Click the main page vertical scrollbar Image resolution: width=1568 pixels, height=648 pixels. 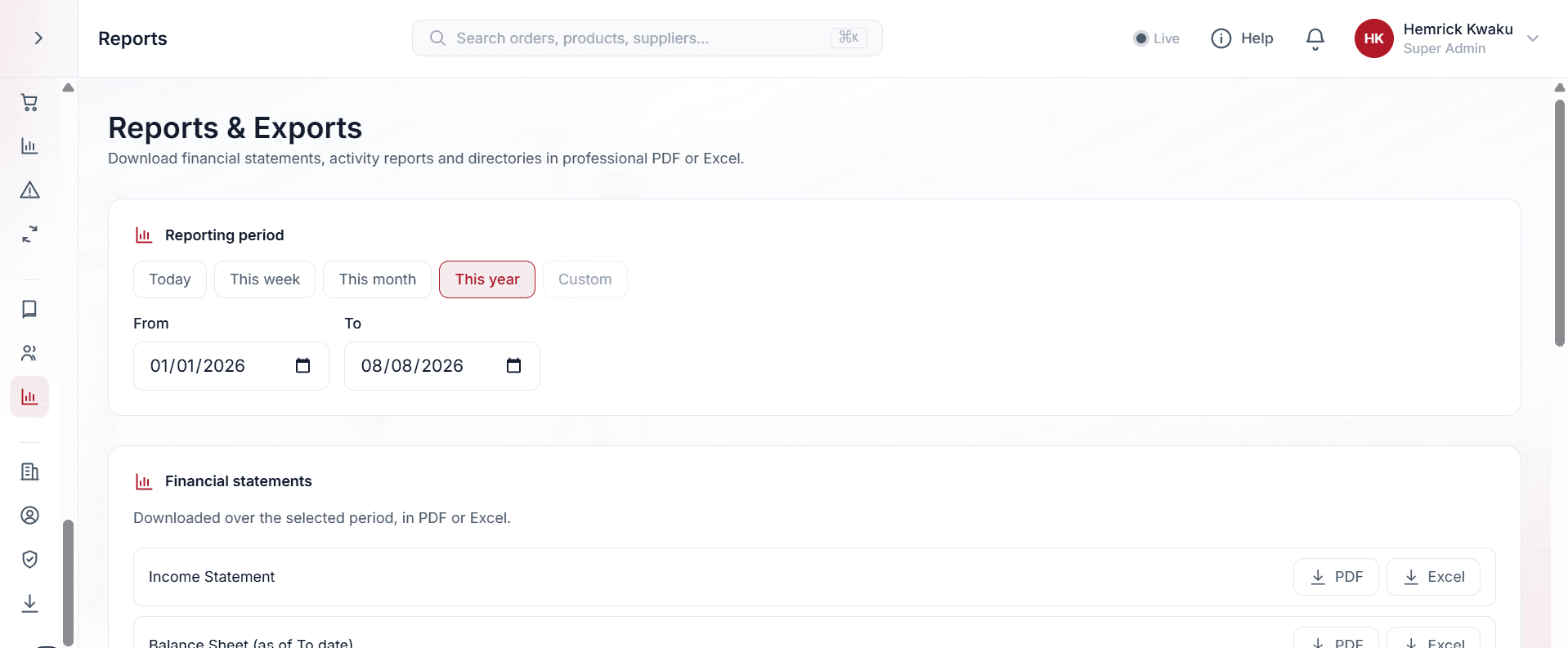1560,223
